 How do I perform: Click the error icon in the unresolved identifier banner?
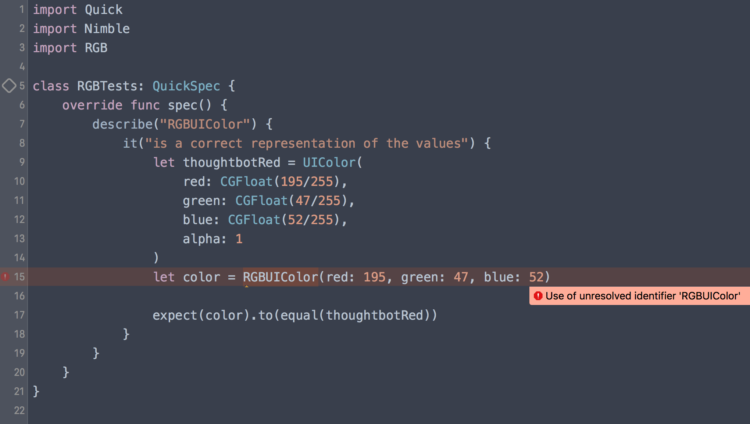tap(538, 296)
